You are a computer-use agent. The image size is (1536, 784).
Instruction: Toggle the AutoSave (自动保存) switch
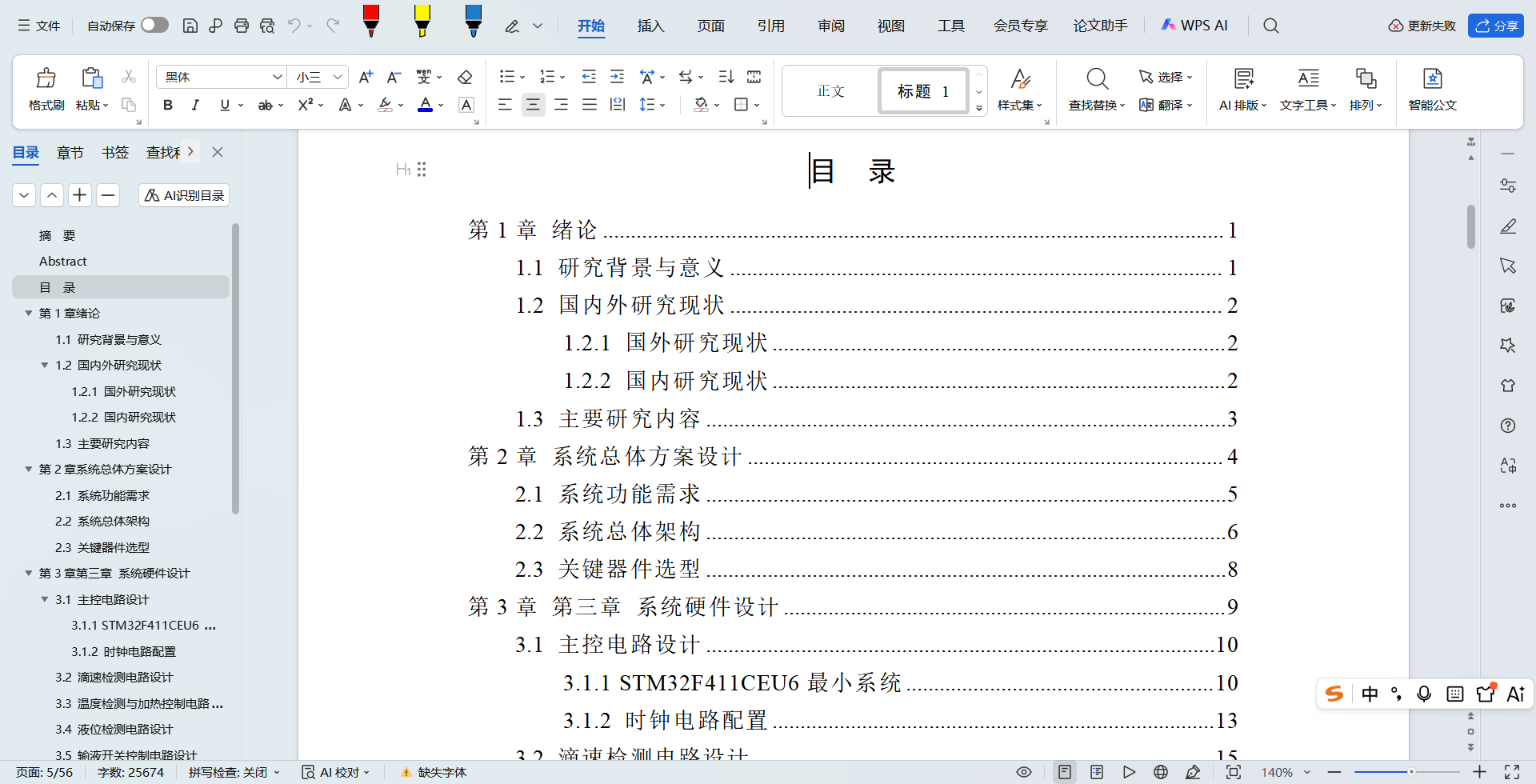(x=154, y=25)
